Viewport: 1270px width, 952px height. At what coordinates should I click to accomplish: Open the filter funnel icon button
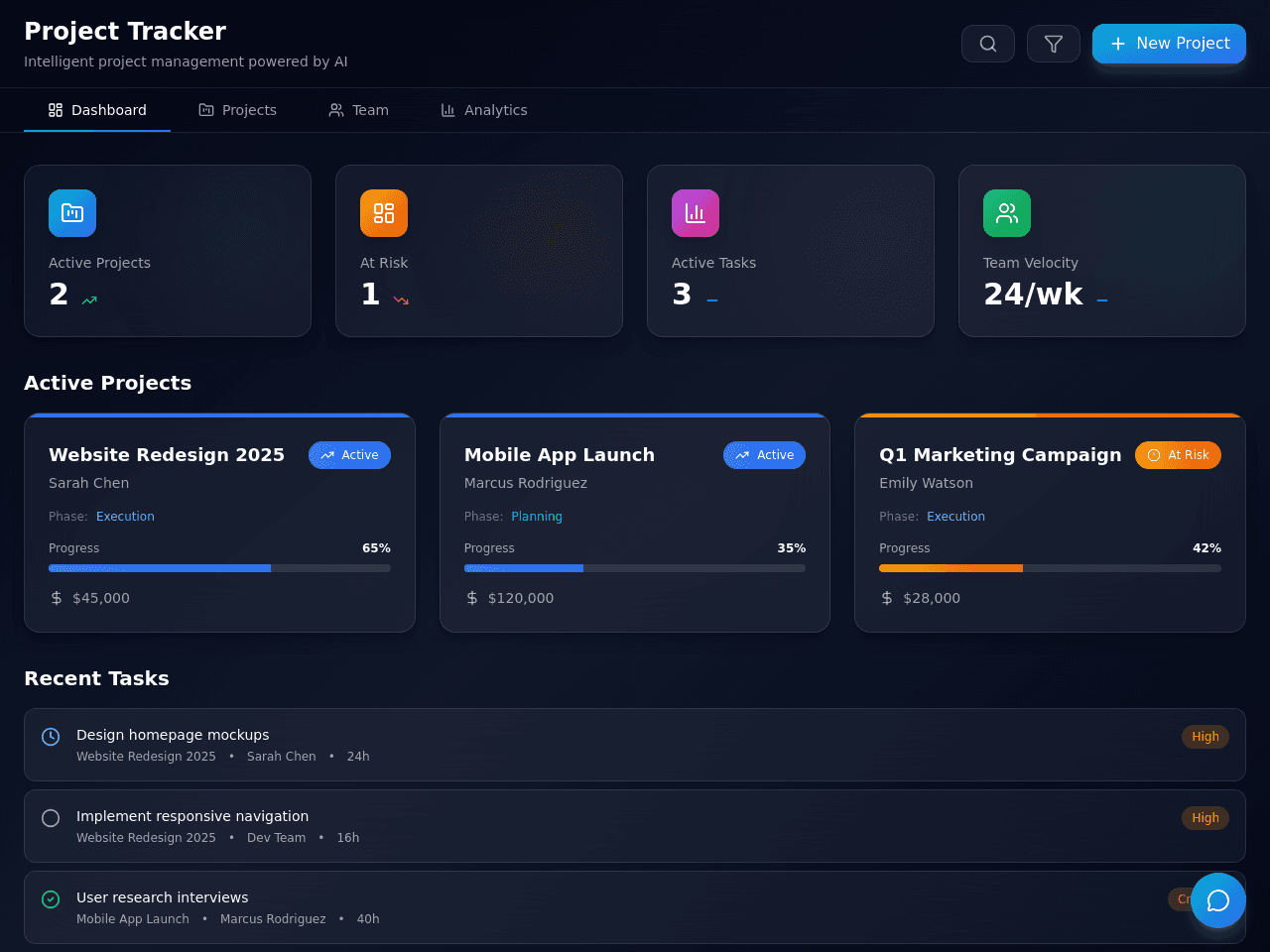pyautogui.click(x=1054, y=44)
